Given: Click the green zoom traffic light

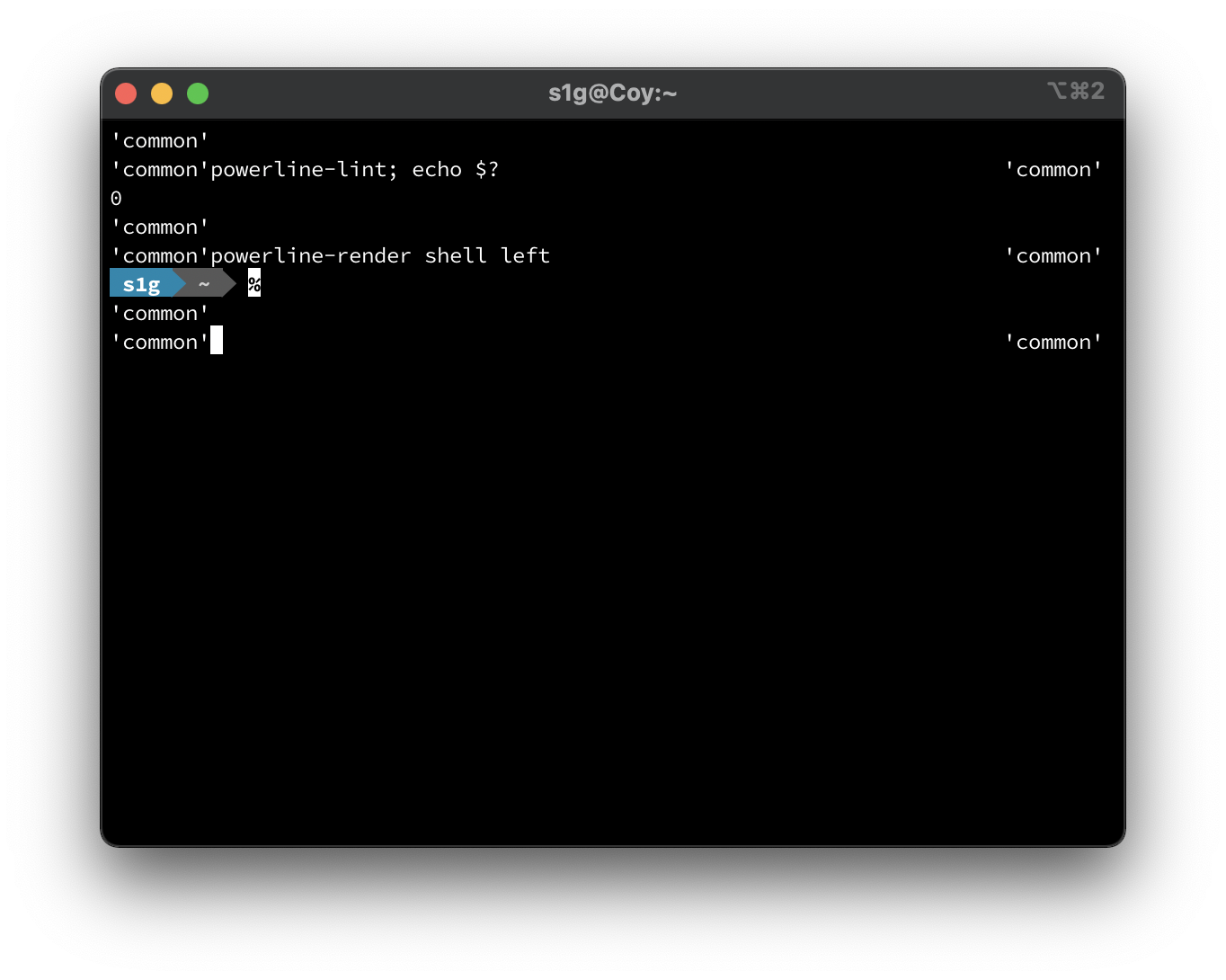Looking at the screenshot, I should (x=197, y=93).
